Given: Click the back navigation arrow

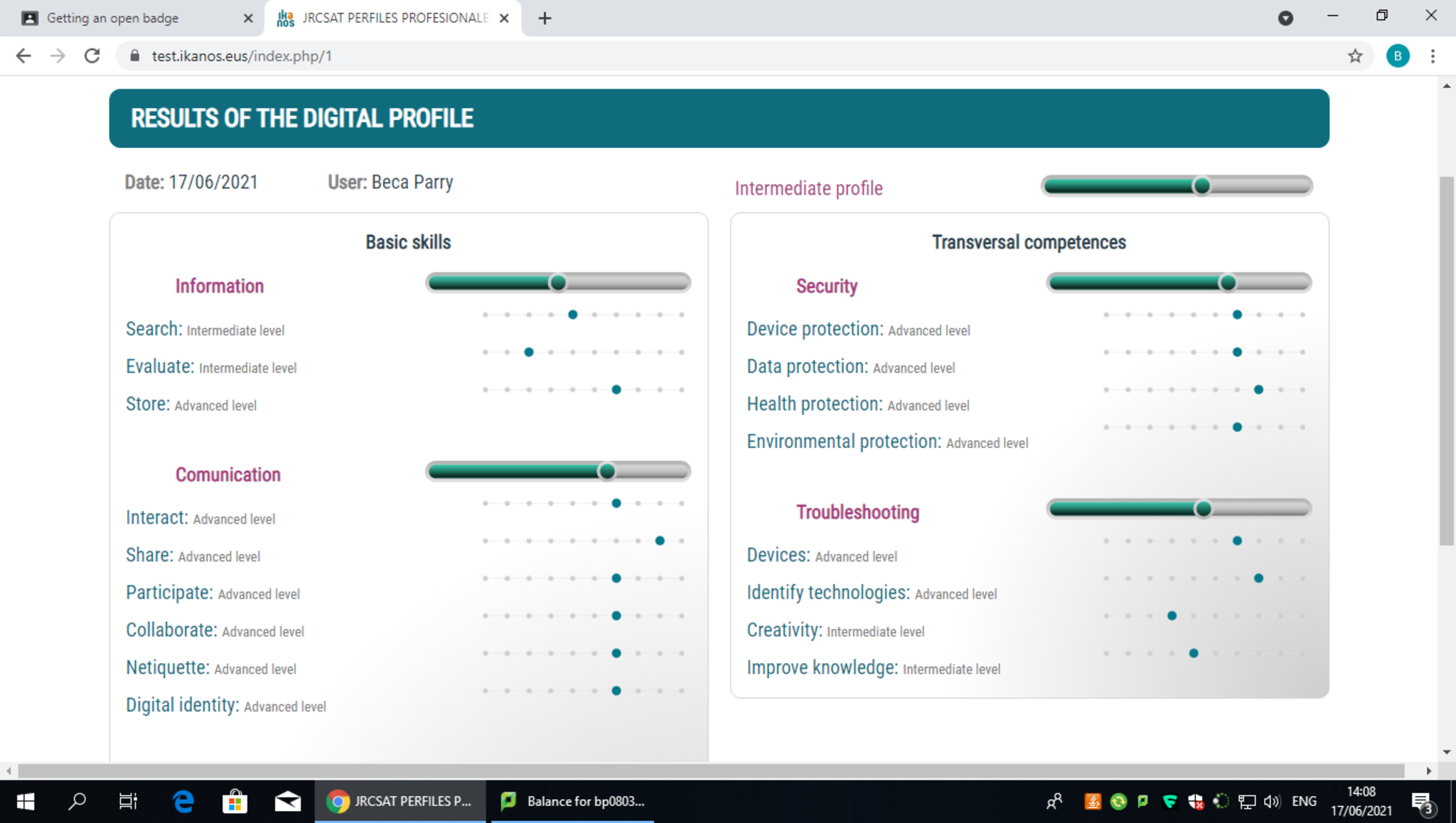Looking at the screenshot, I should pyautogui.click(x=23, y=55).
